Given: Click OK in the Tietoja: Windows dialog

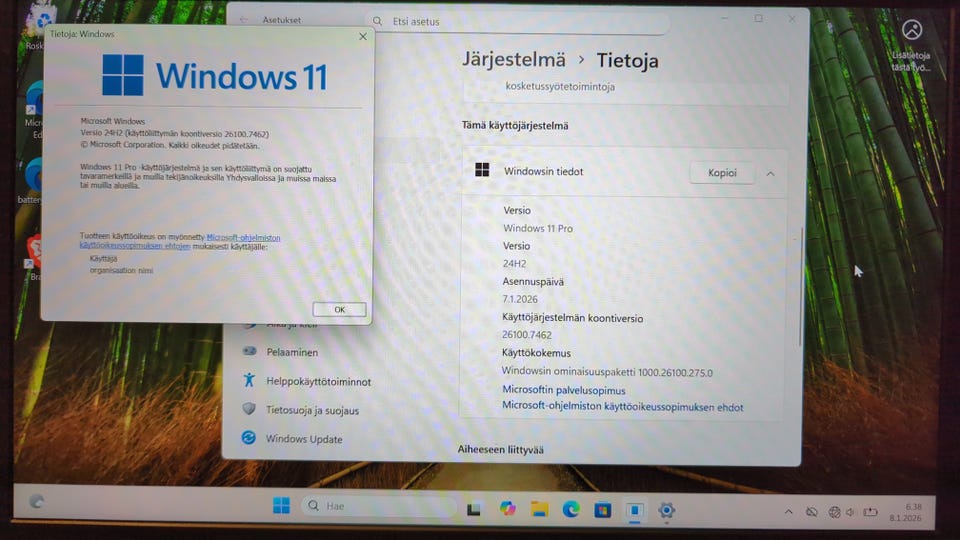Looking at the screenshot, I should pyautogui.click(x=339, y=309).
